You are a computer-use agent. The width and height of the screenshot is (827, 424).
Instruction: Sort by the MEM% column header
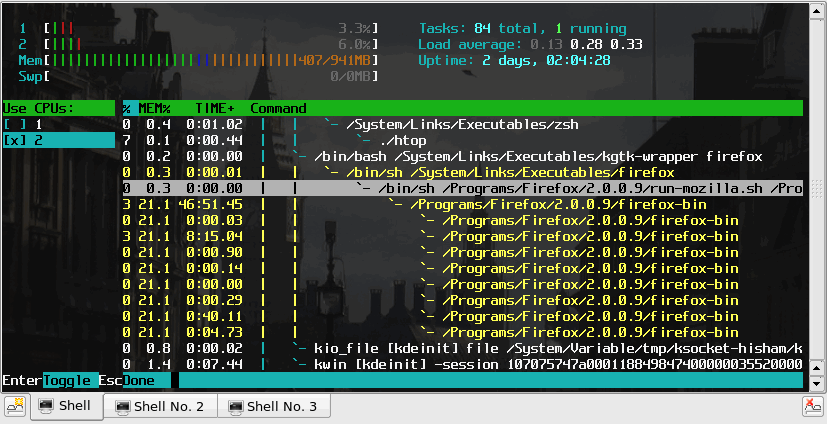[155, 108]
